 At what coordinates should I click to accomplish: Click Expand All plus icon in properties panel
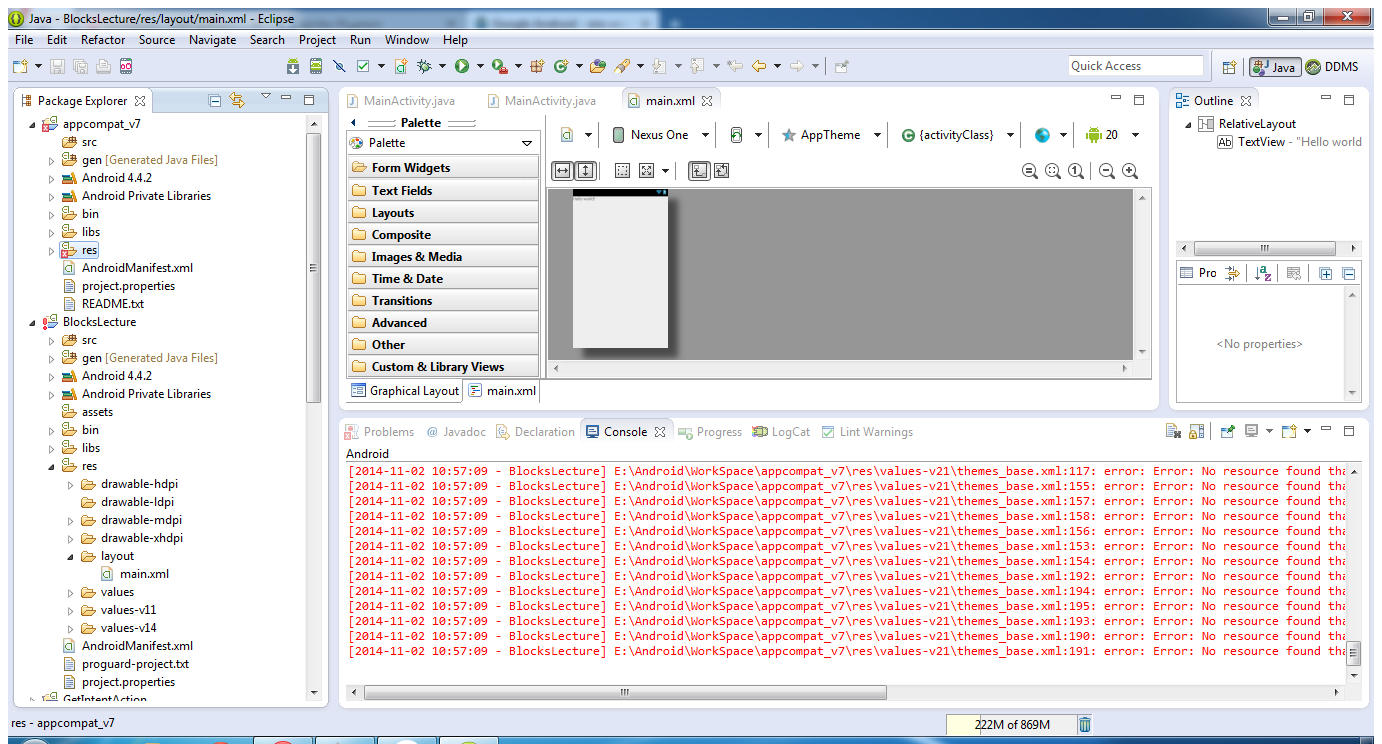pyautogui.click(x=1325, y=273)
